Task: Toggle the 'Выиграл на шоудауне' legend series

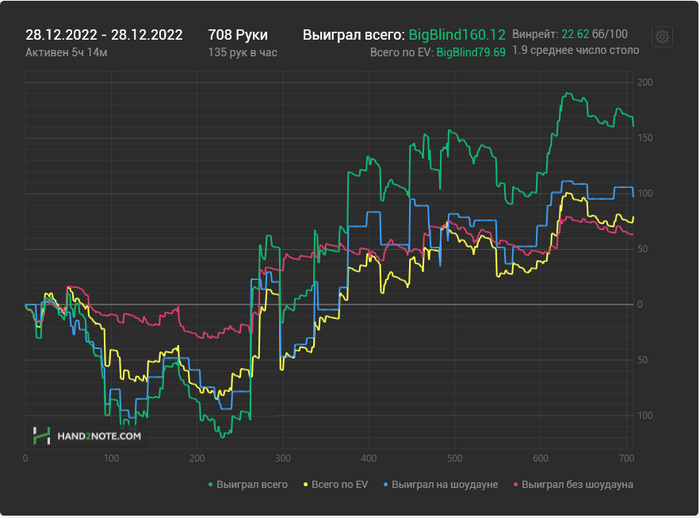Action: [x=441, y=485]
